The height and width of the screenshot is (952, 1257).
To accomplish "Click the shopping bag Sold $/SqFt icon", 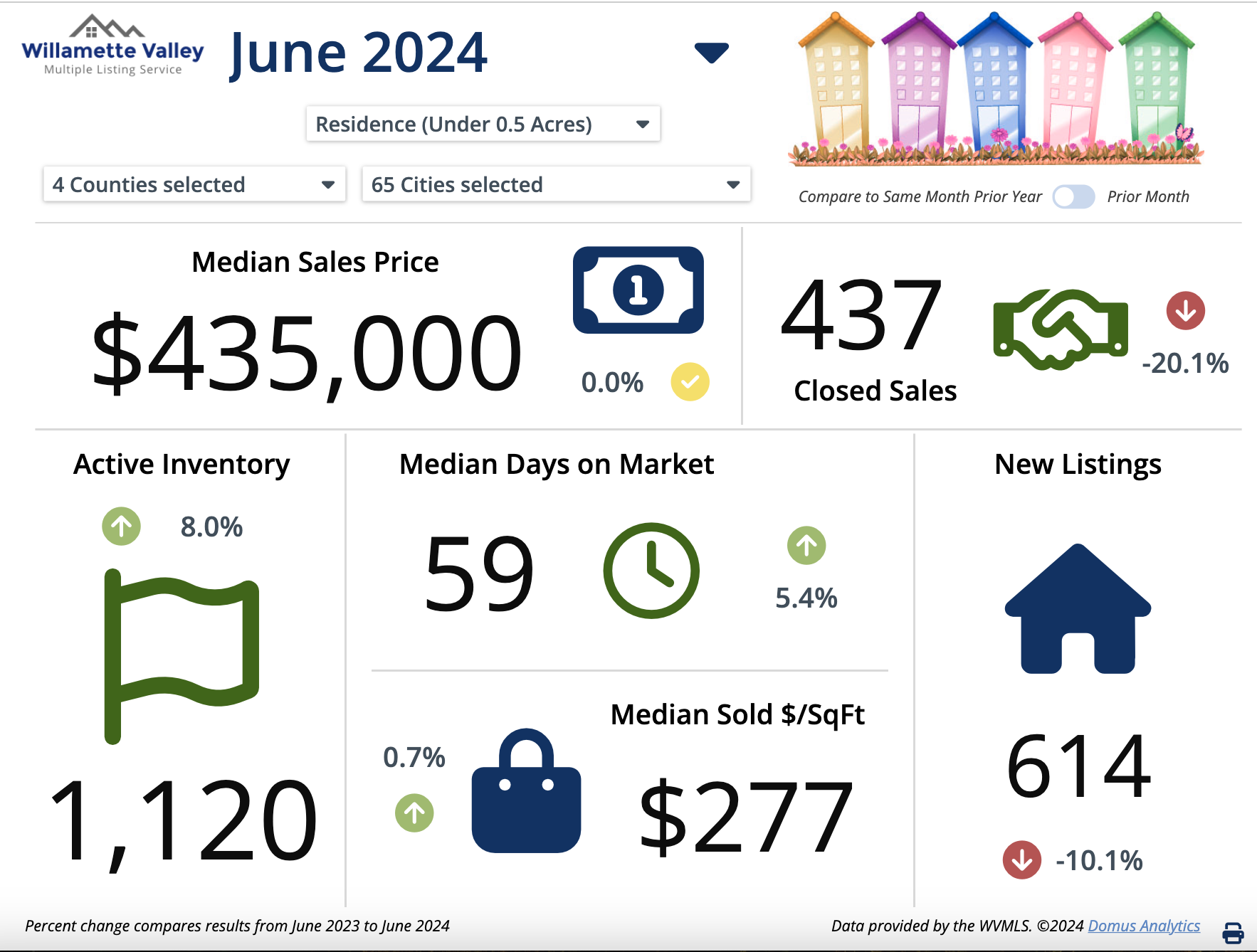I will tap(526, 791).
